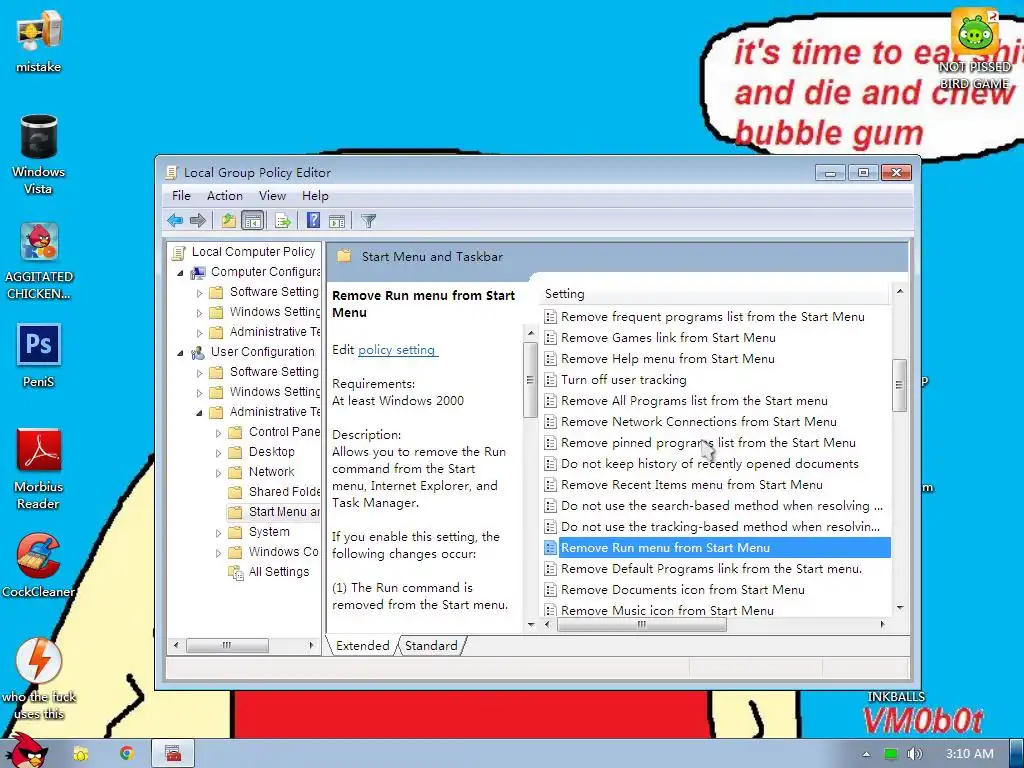1024x768 pixels.
Task: Click the red bird Start button
Action: [26, 751]
